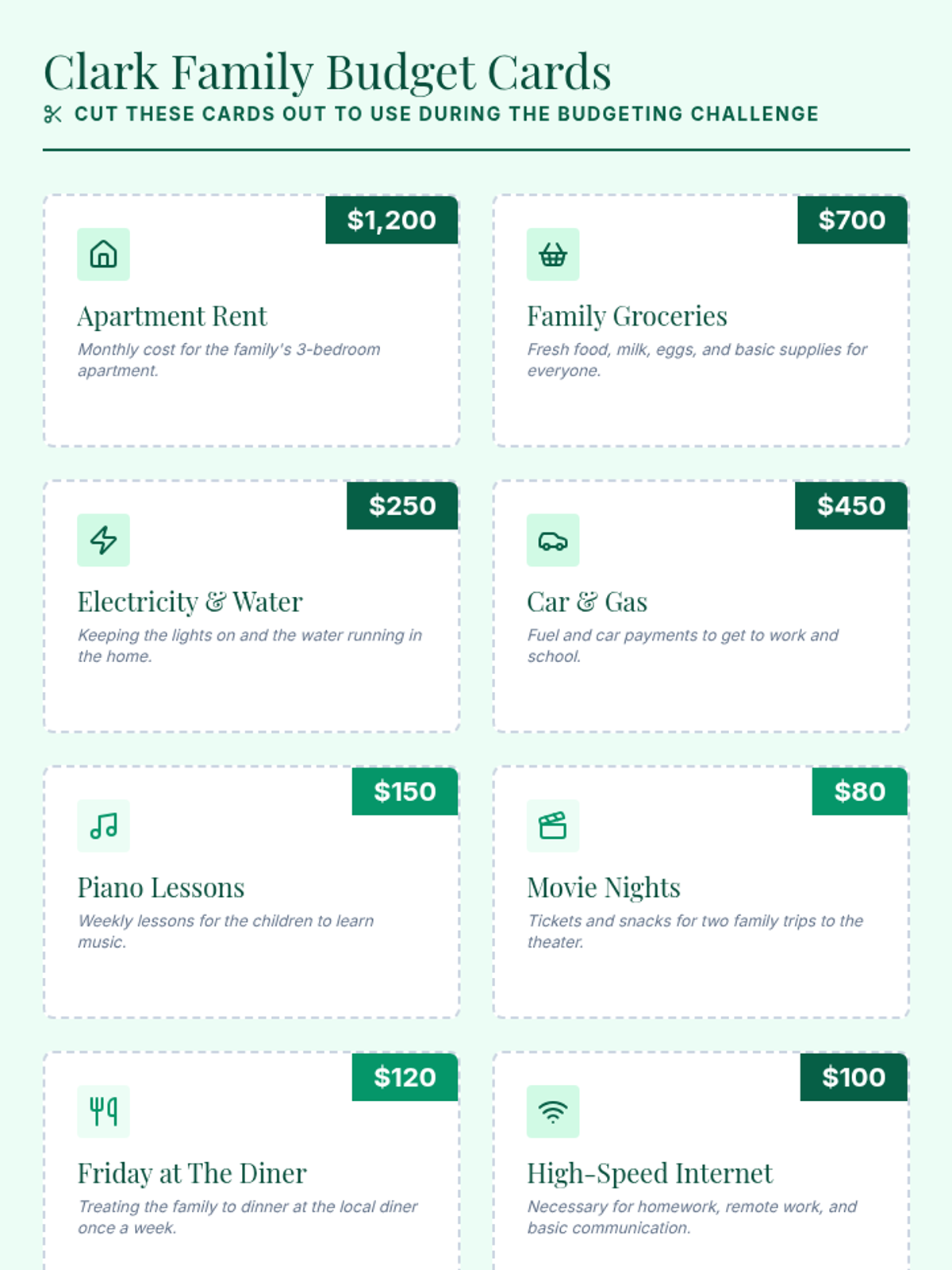Click the Clark Family Budget Cards heading
This screenshot has width=952, height=1270.
point(328,72)
